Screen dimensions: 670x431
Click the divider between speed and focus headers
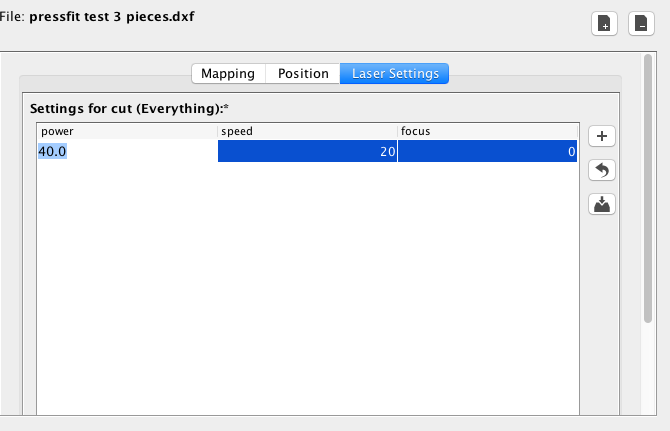[x=398, y=131]
